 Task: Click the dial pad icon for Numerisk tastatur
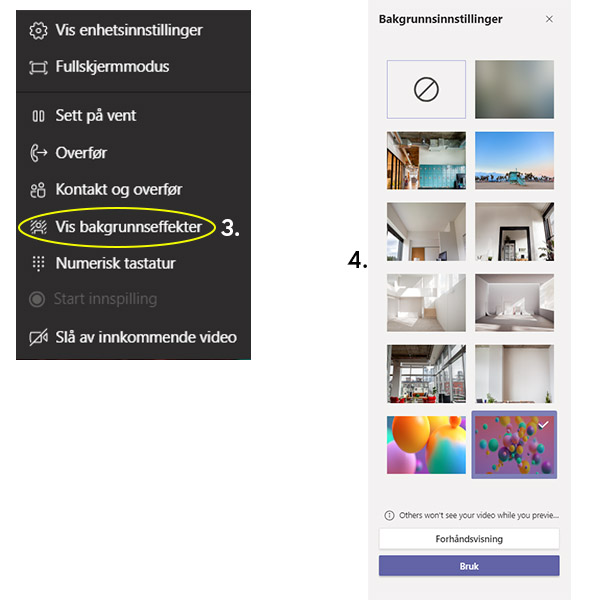click(x=38, y=263)
